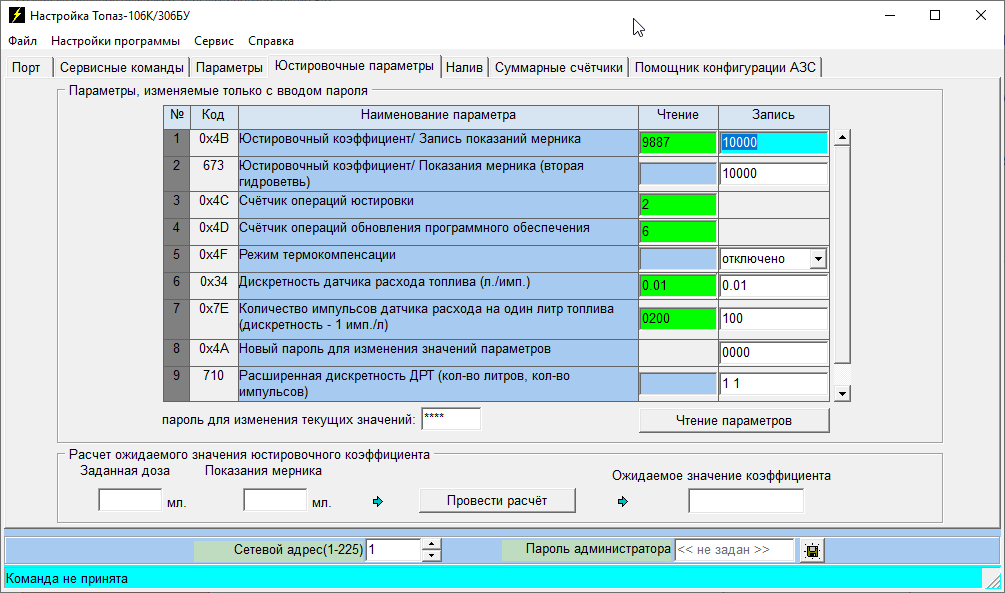The height and width of the screenshot is (593, 1005).
Task: Click the table scrollbar up arrow
Action: click(843, 137)
